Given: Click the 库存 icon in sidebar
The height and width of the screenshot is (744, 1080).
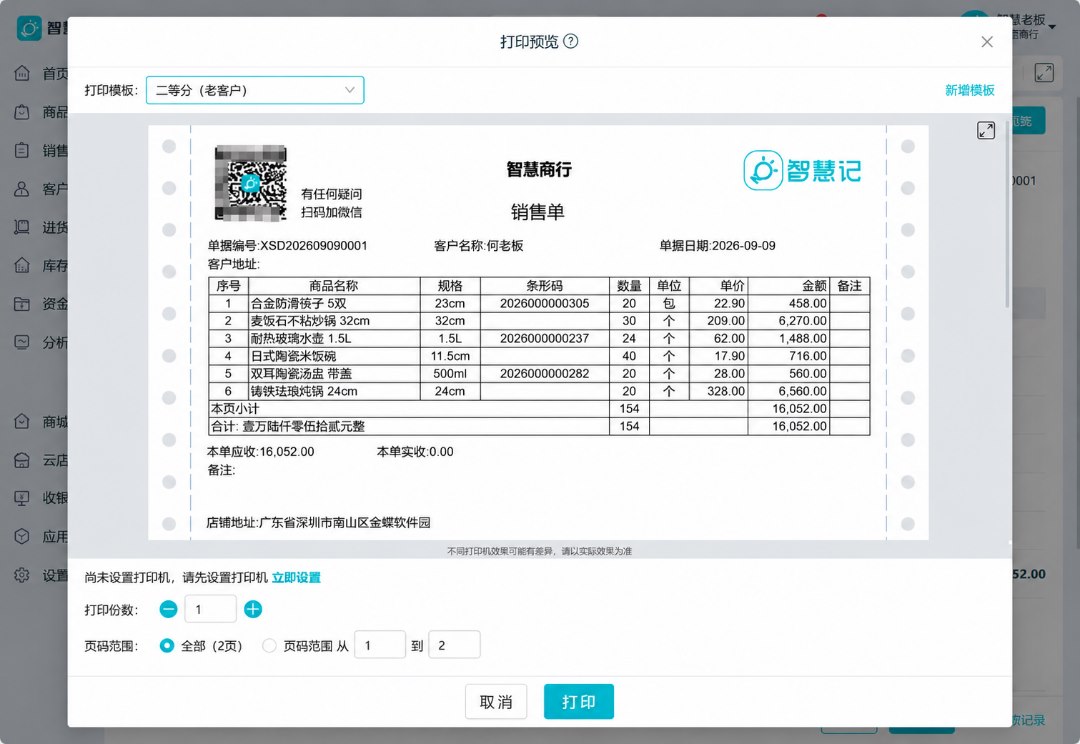Looking at the screenshot, I should (x=22, y=265).
